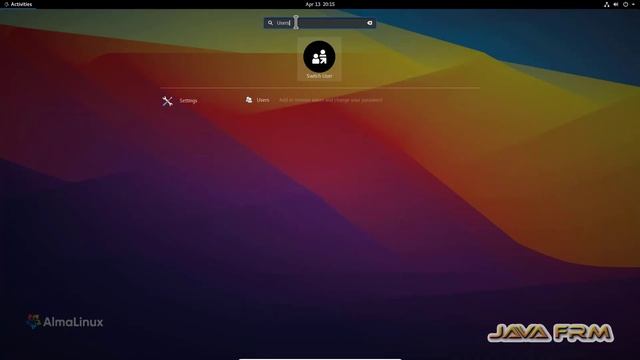Open the Switch User application icon
The image size is (640, 360).
[x=319, y=57]
